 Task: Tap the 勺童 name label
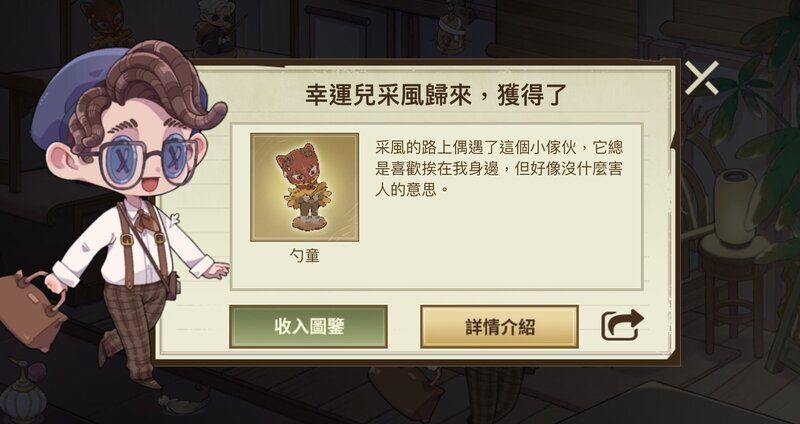305,256
